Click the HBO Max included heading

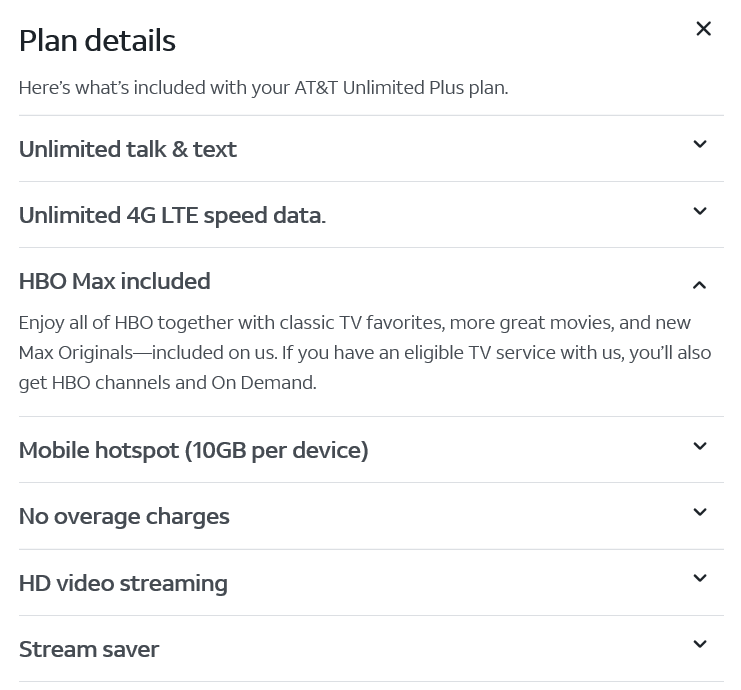click(115, 281)
